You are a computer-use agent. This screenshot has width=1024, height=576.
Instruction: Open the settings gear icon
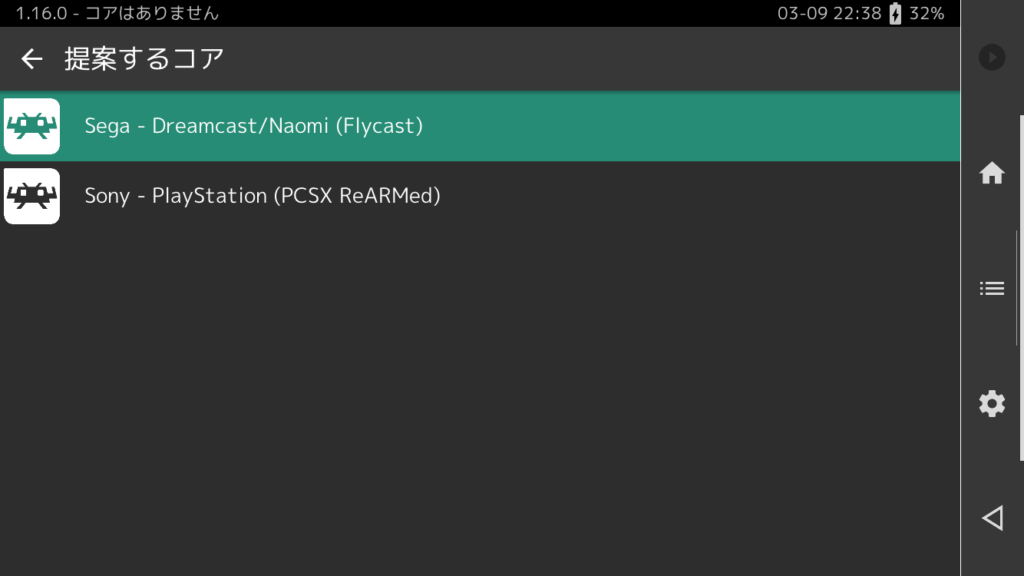[x=991, y=404]
